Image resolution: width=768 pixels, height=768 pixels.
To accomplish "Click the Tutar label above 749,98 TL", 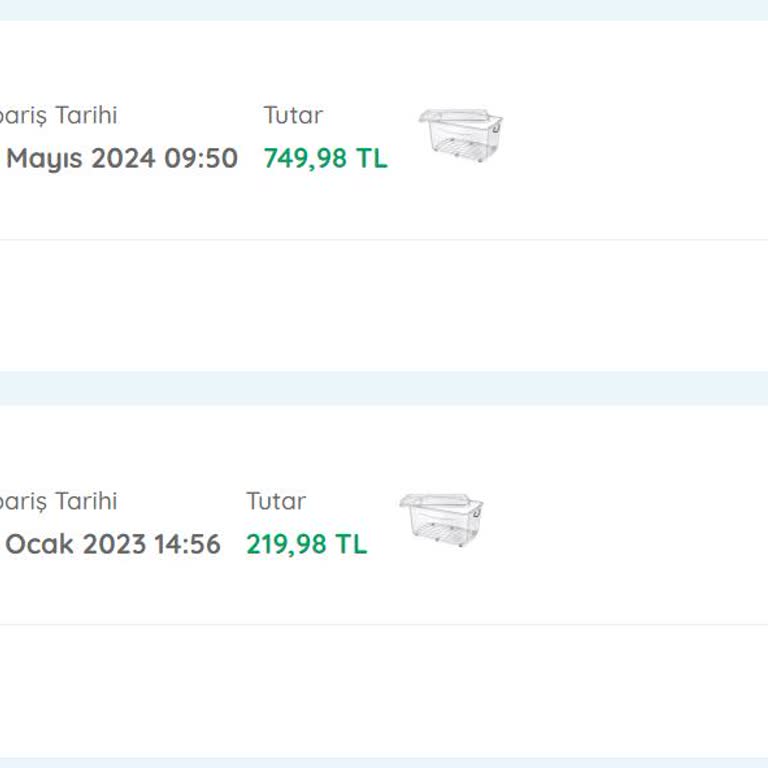I will tap(293, 115).
